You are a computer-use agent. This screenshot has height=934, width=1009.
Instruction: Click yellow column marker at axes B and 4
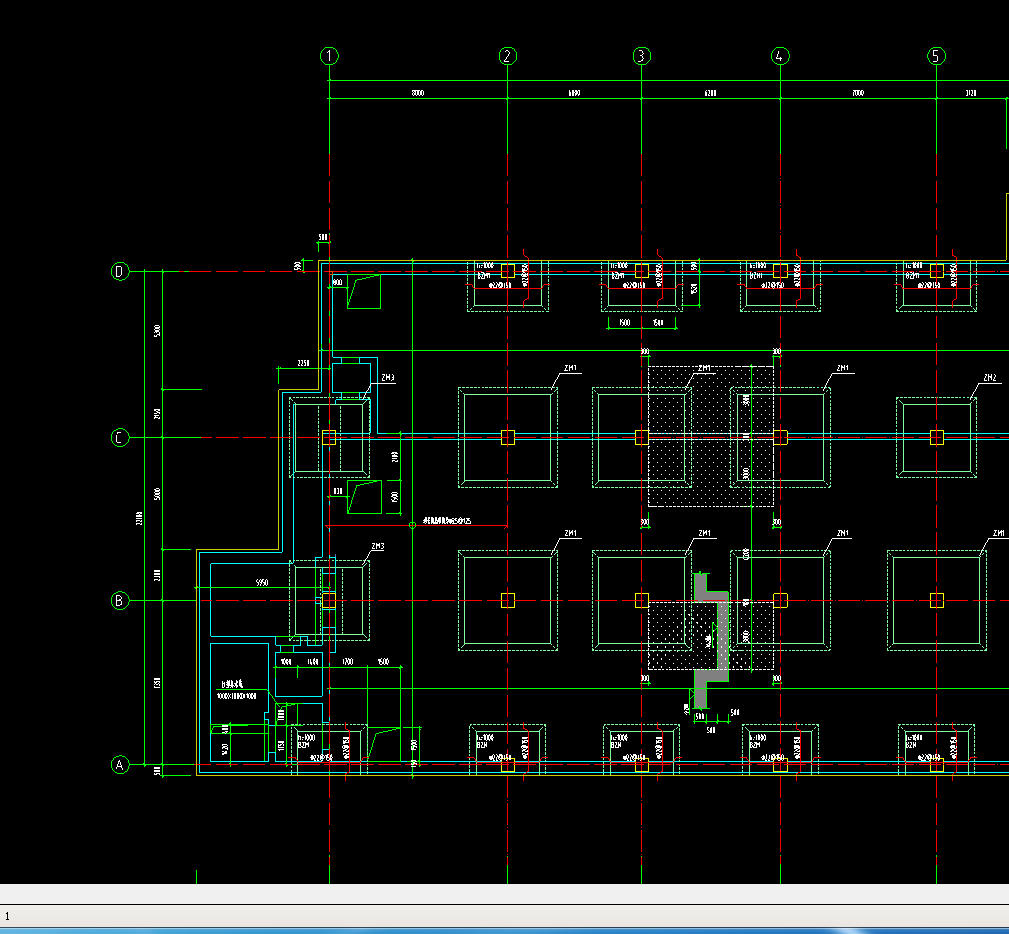pos(781,601)
